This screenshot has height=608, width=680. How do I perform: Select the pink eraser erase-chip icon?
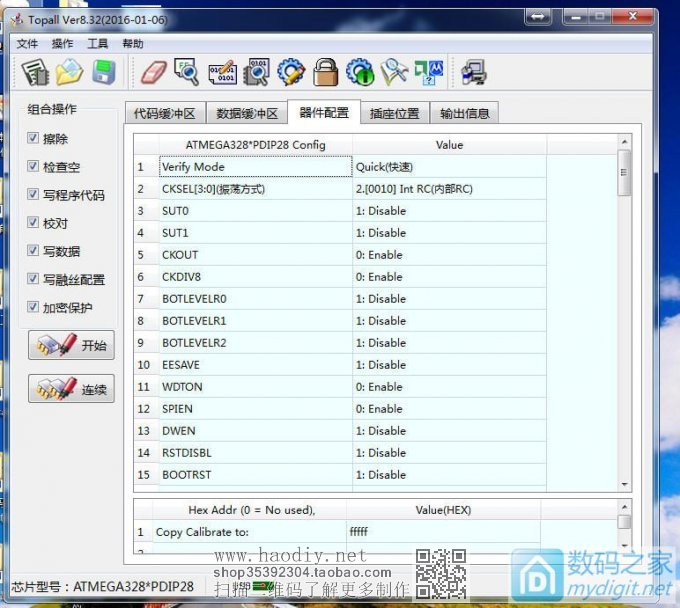click(152, 72)
